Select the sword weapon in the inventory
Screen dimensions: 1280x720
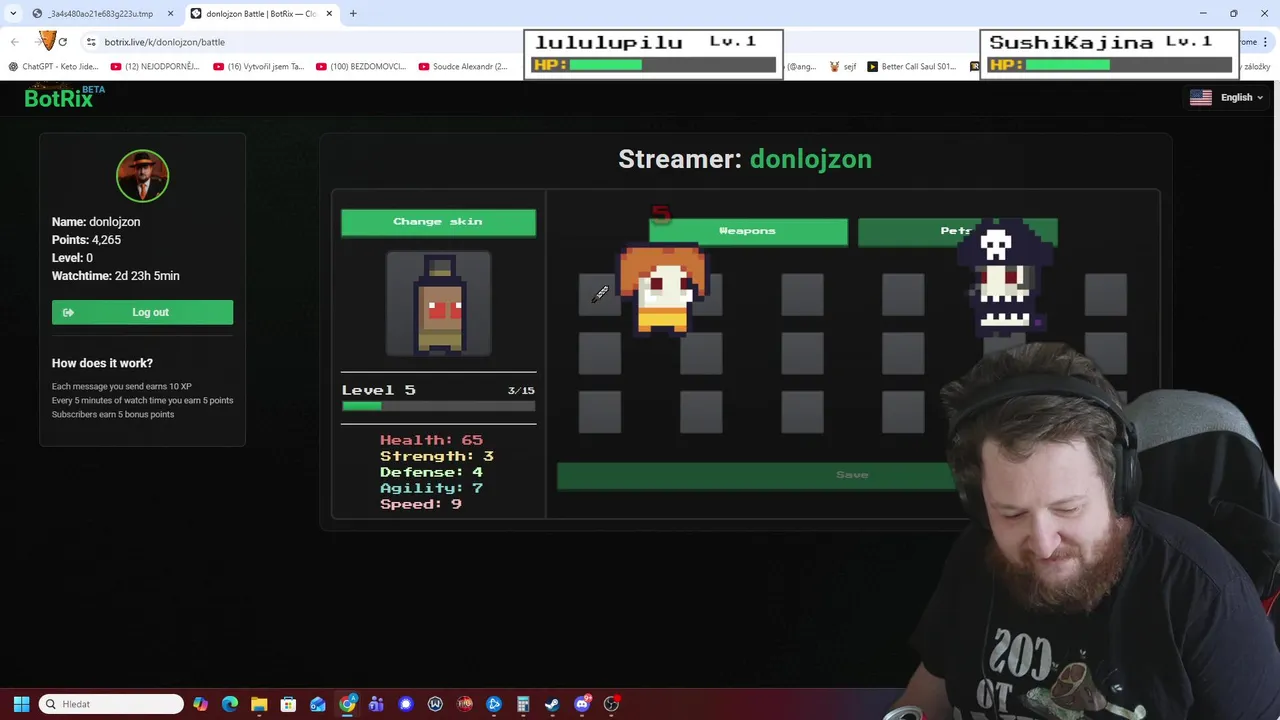pos(600,294)
